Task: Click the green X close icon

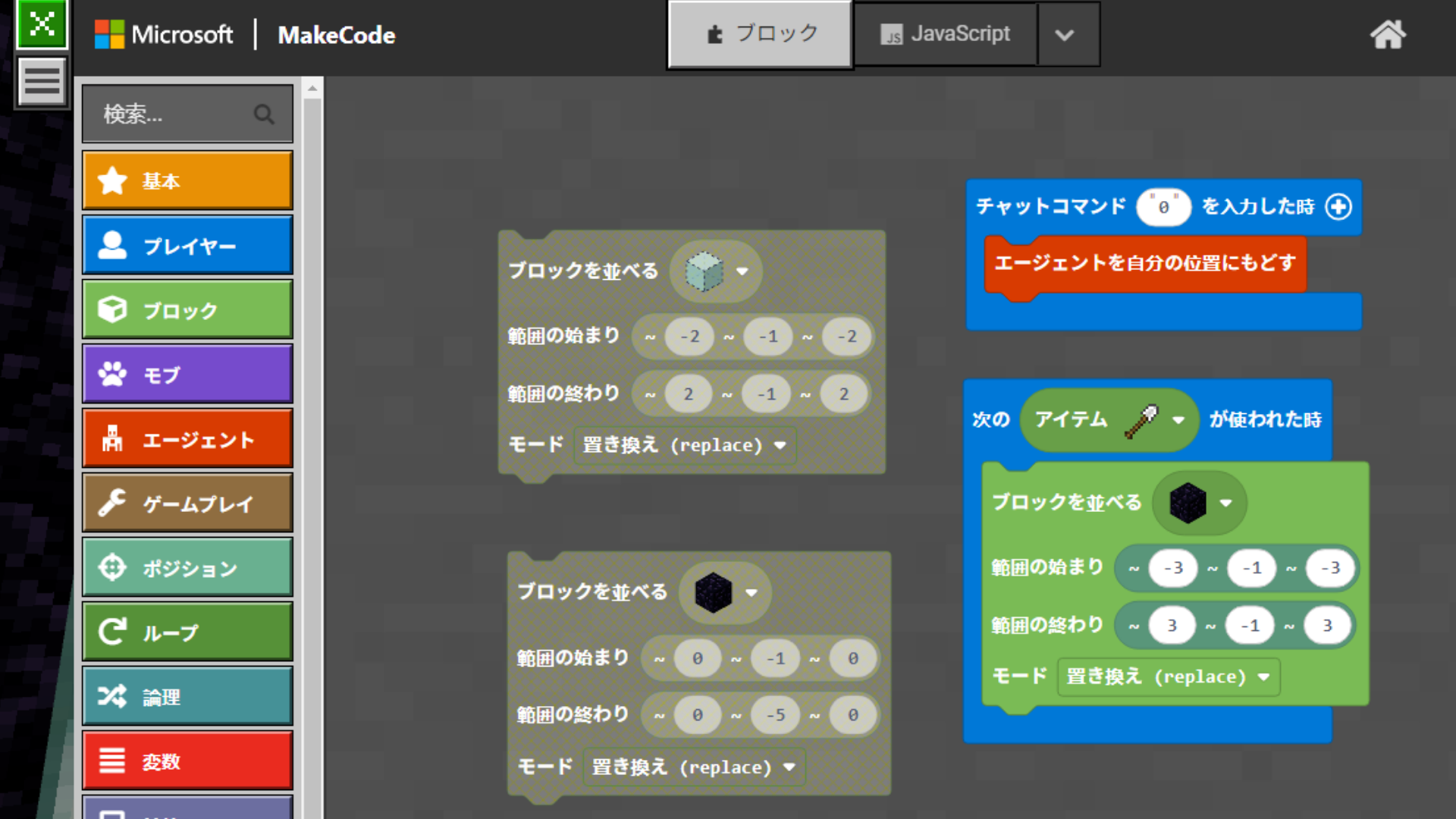Action: 42,24
